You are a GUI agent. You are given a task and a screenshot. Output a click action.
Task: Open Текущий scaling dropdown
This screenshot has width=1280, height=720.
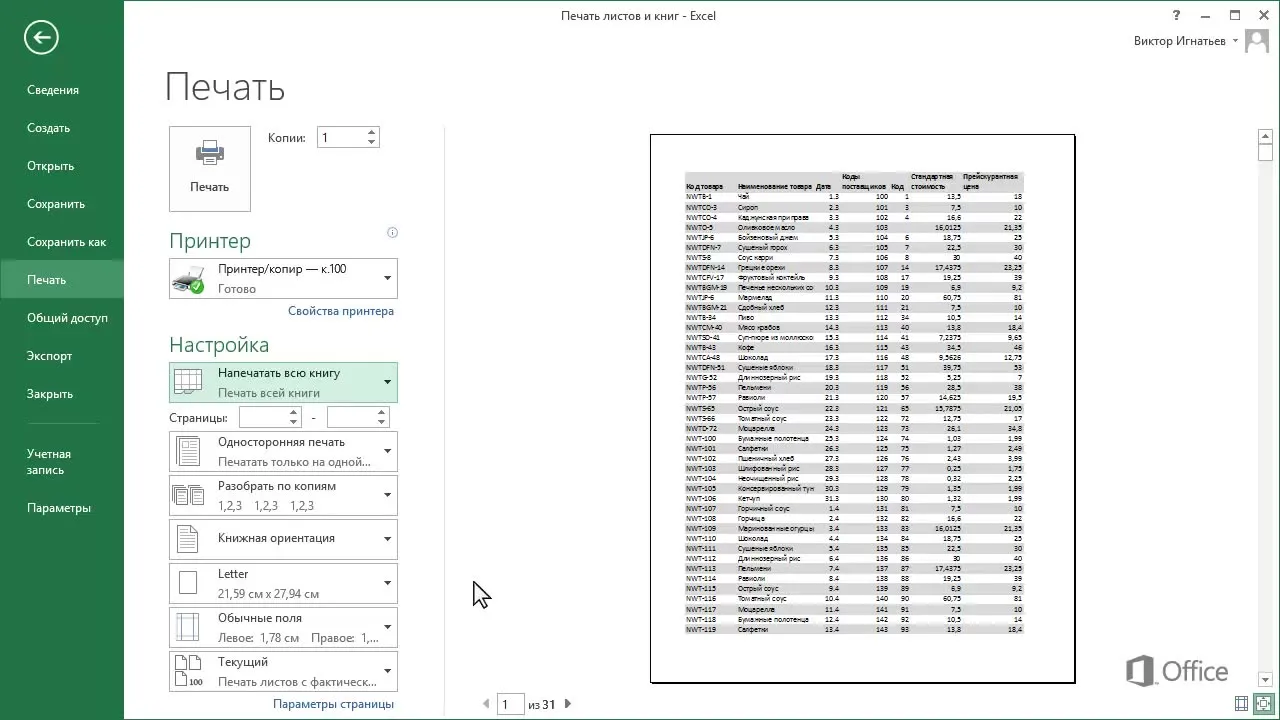click(x=283, y=671)
